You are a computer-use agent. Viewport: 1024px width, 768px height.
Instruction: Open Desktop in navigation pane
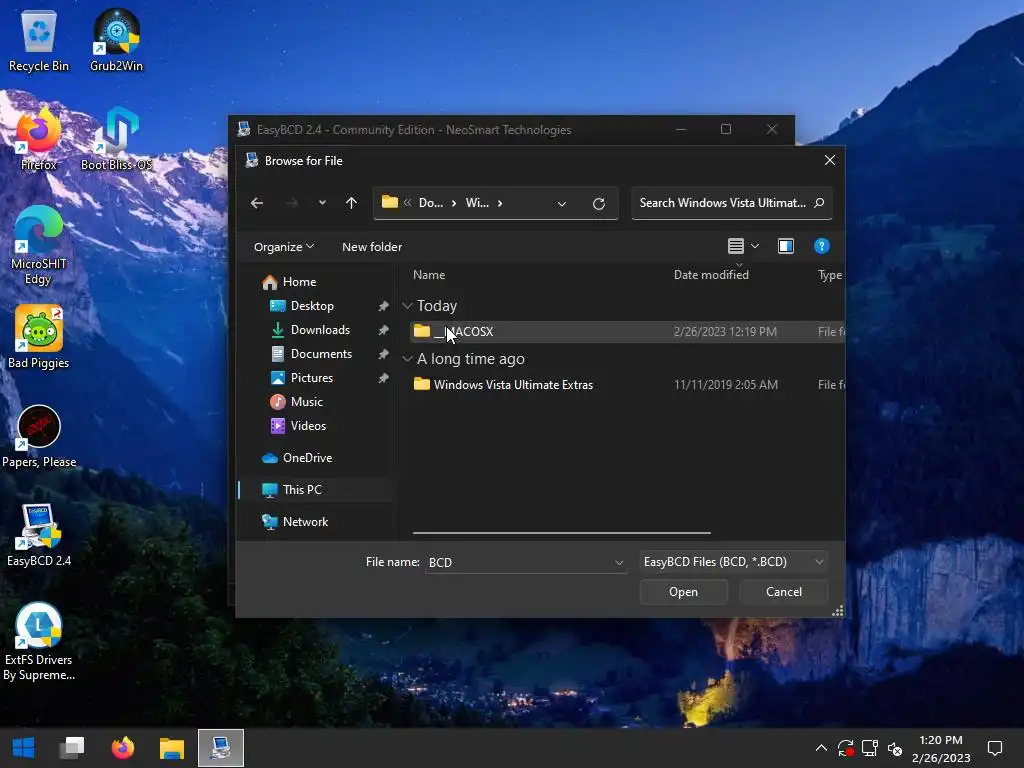[312, 306]
